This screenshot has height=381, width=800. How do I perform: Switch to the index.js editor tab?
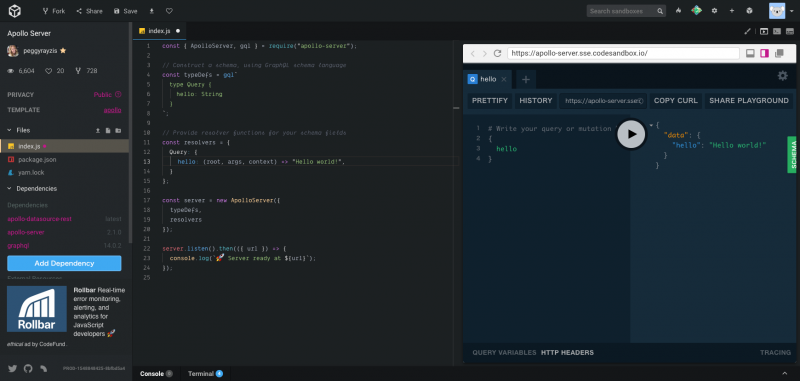[x=159, y=31]
